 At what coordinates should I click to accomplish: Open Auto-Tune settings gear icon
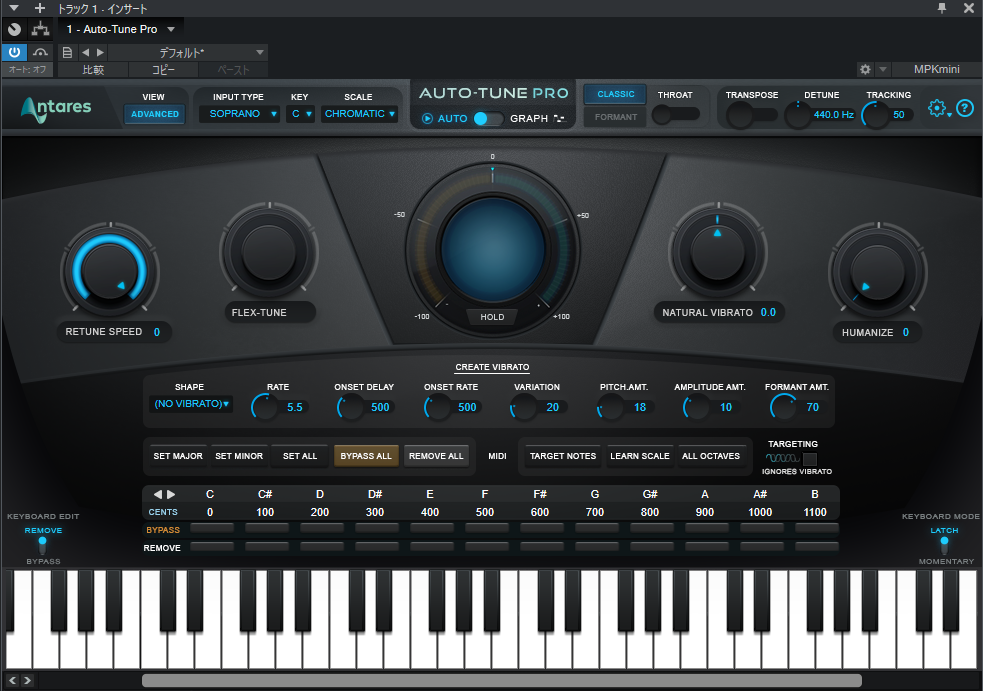(937, 108)
